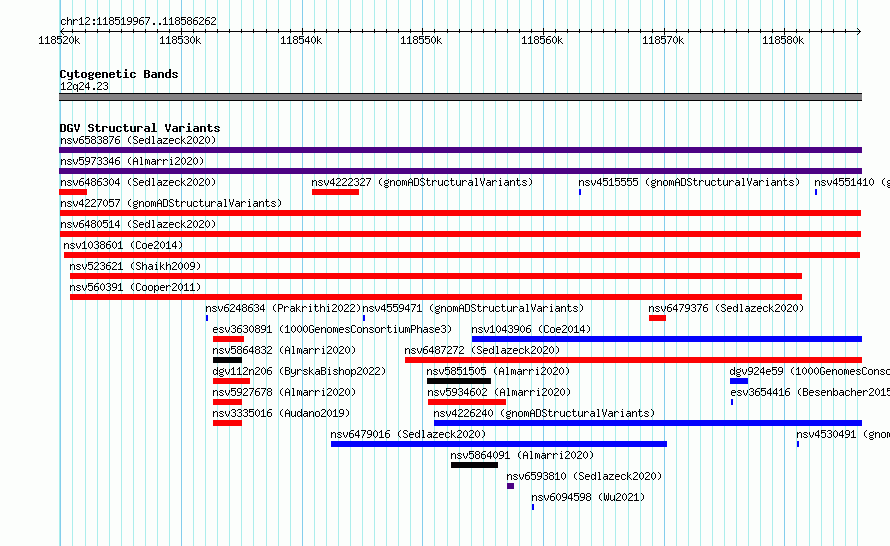Open nsv6487272 (Sedlazeck2020) label

[x=482, y=350]
